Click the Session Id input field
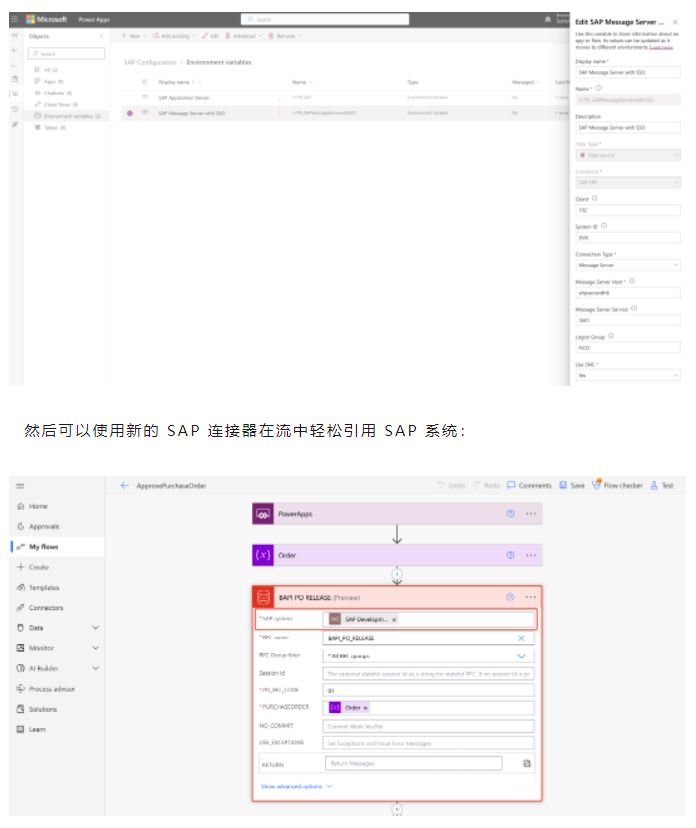The image size is (696, 828). (x=428, y=674)
